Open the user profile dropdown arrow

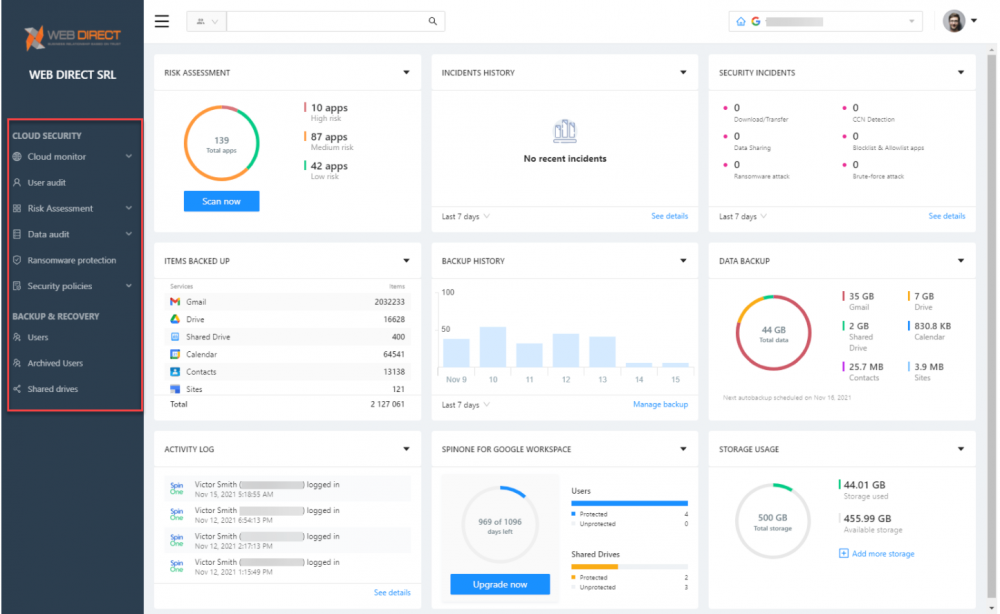pyautogui.click(x=974, y=21)
